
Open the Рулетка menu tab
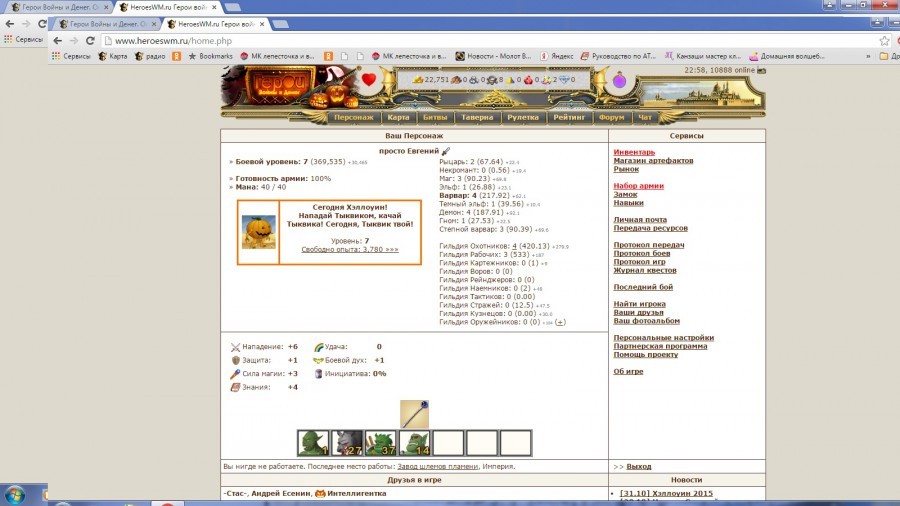click(523, 117)
